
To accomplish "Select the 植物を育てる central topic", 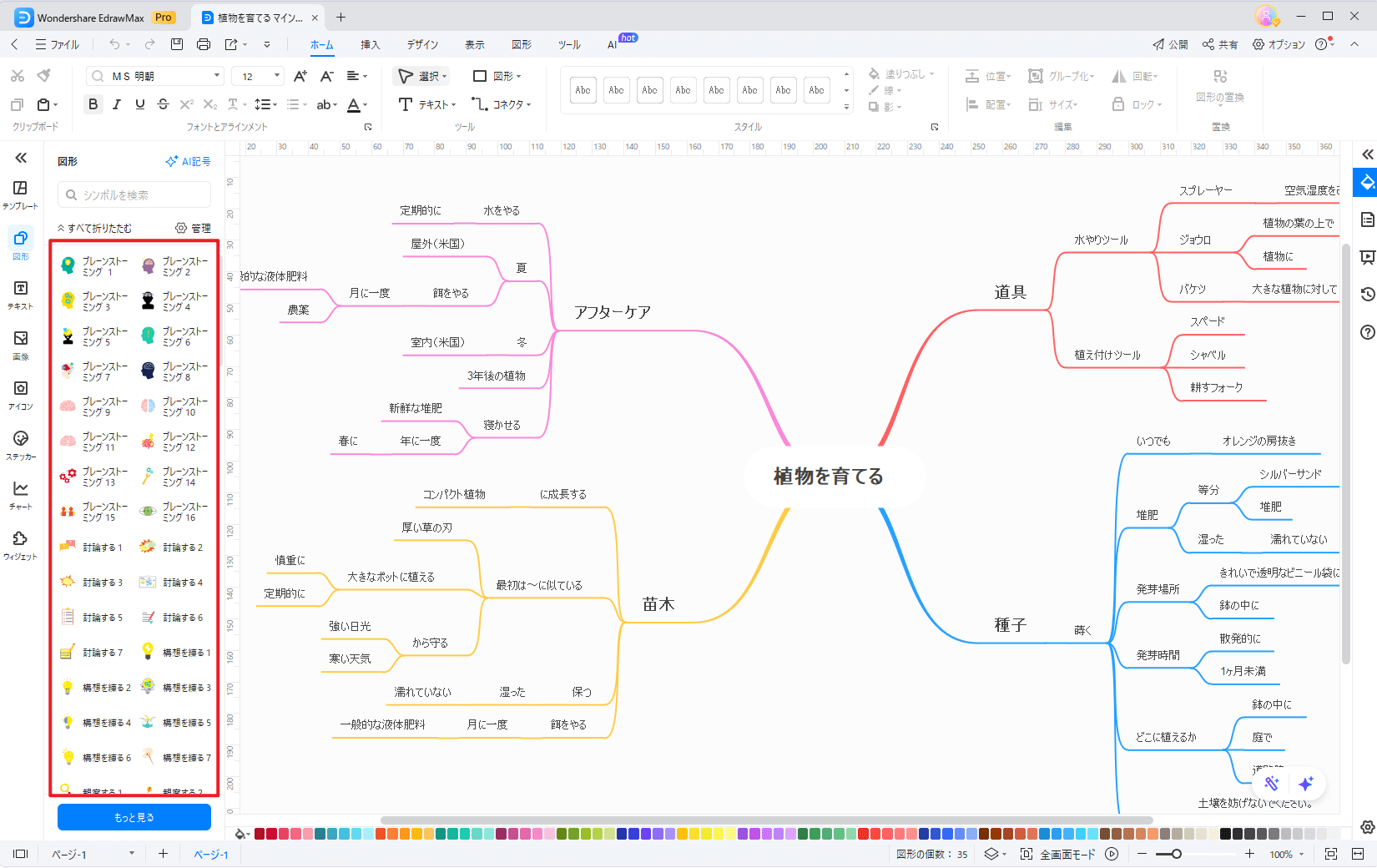I will [x=829, y=477].
